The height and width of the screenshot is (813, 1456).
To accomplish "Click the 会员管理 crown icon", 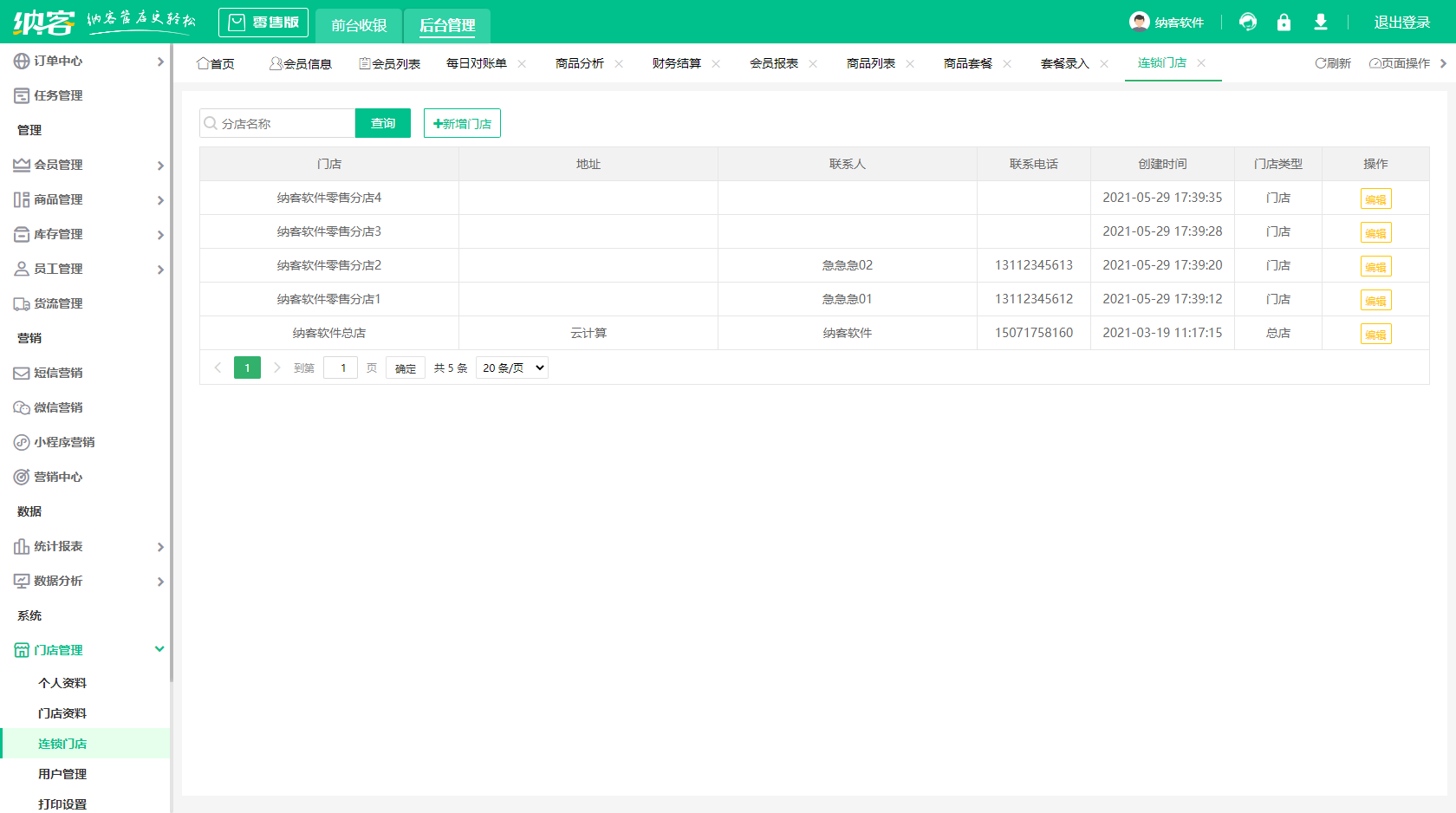I will [x=21, y=165].
